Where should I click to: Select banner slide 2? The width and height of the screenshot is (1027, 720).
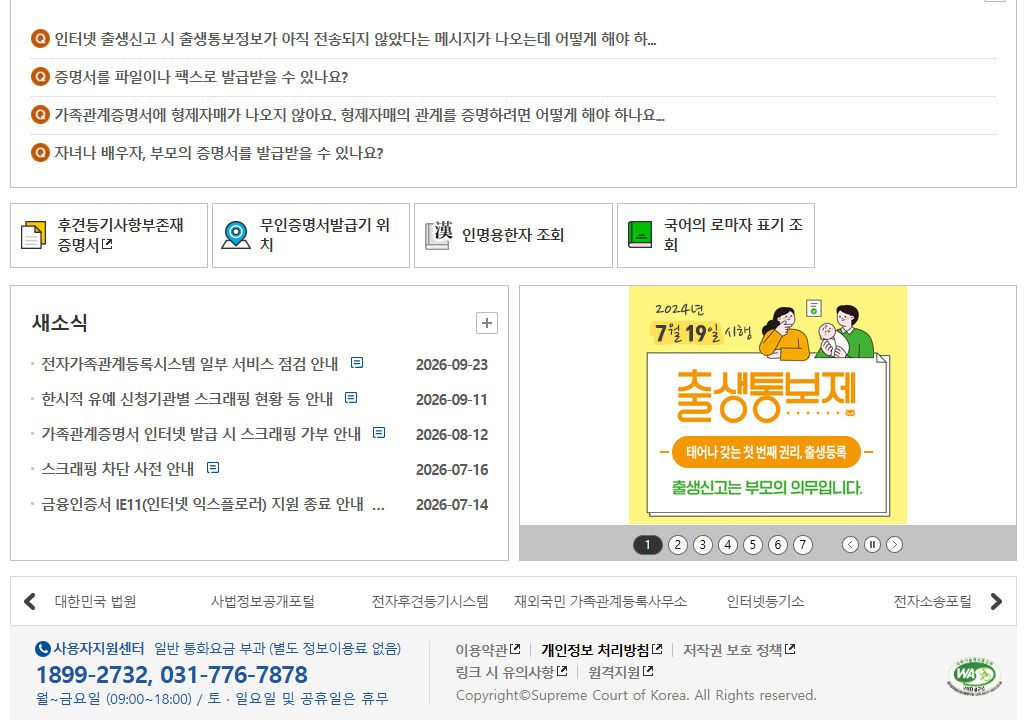coord(678,545)
